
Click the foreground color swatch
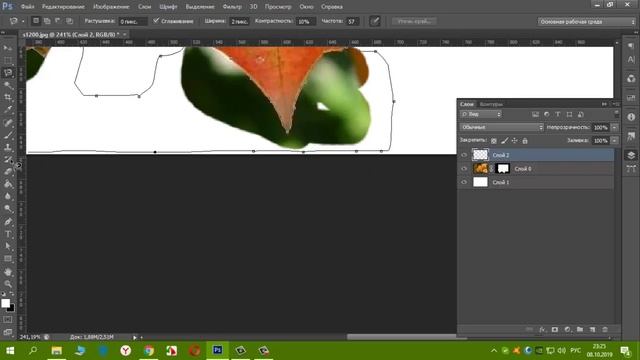[x=5, y=303]
